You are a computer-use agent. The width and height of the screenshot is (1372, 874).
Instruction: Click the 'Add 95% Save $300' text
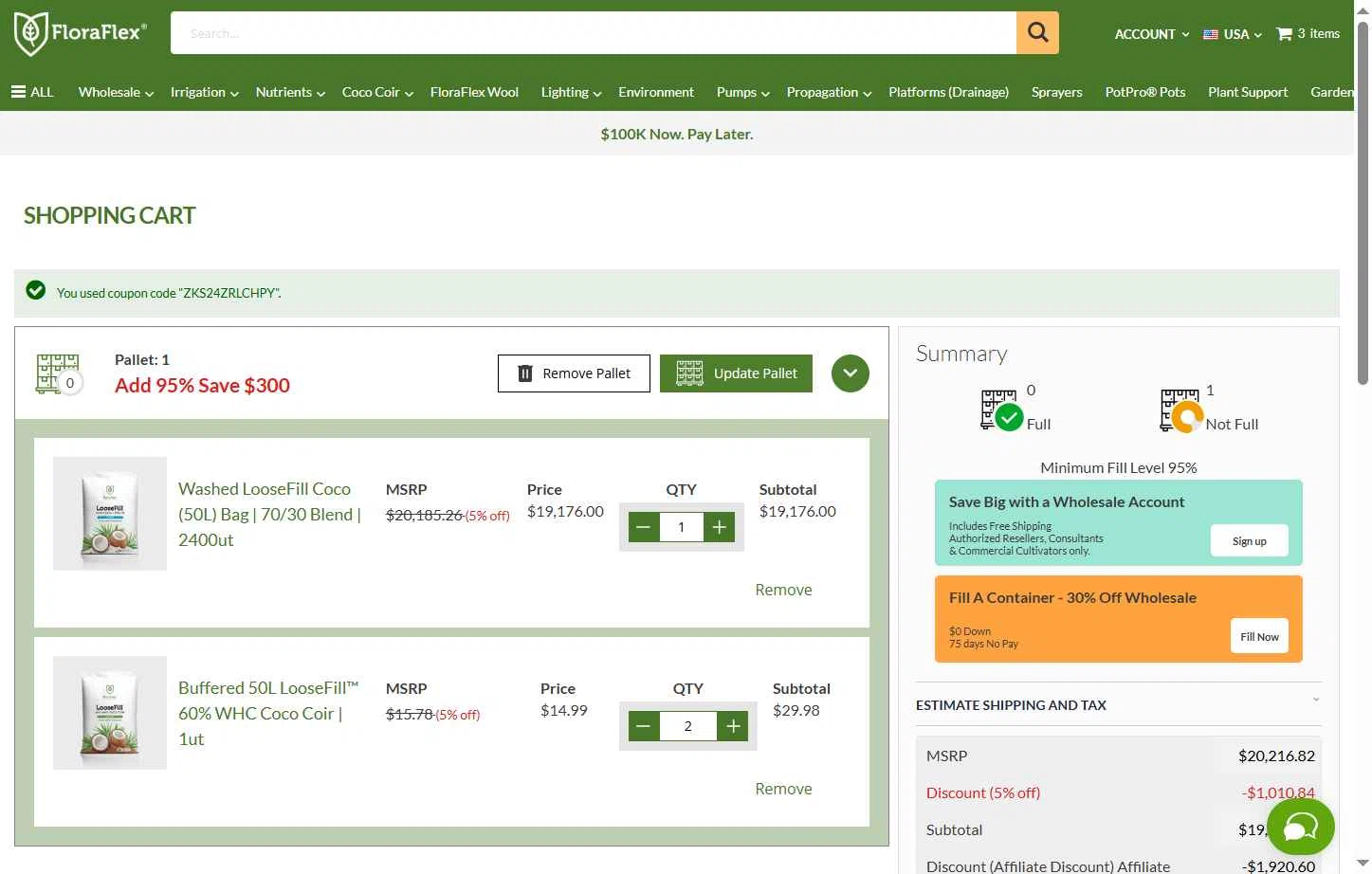202,386
